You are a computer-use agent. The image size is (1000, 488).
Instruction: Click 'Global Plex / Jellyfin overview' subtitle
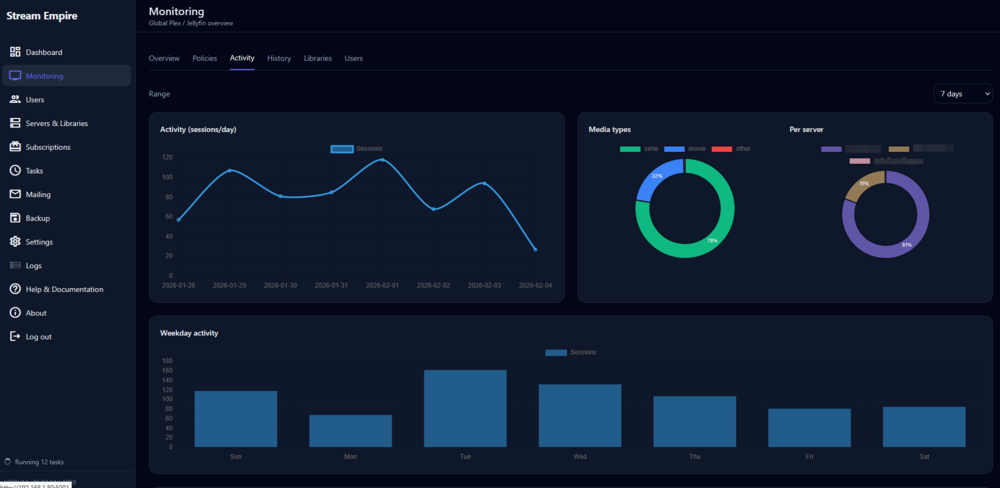tap(191, 23)
